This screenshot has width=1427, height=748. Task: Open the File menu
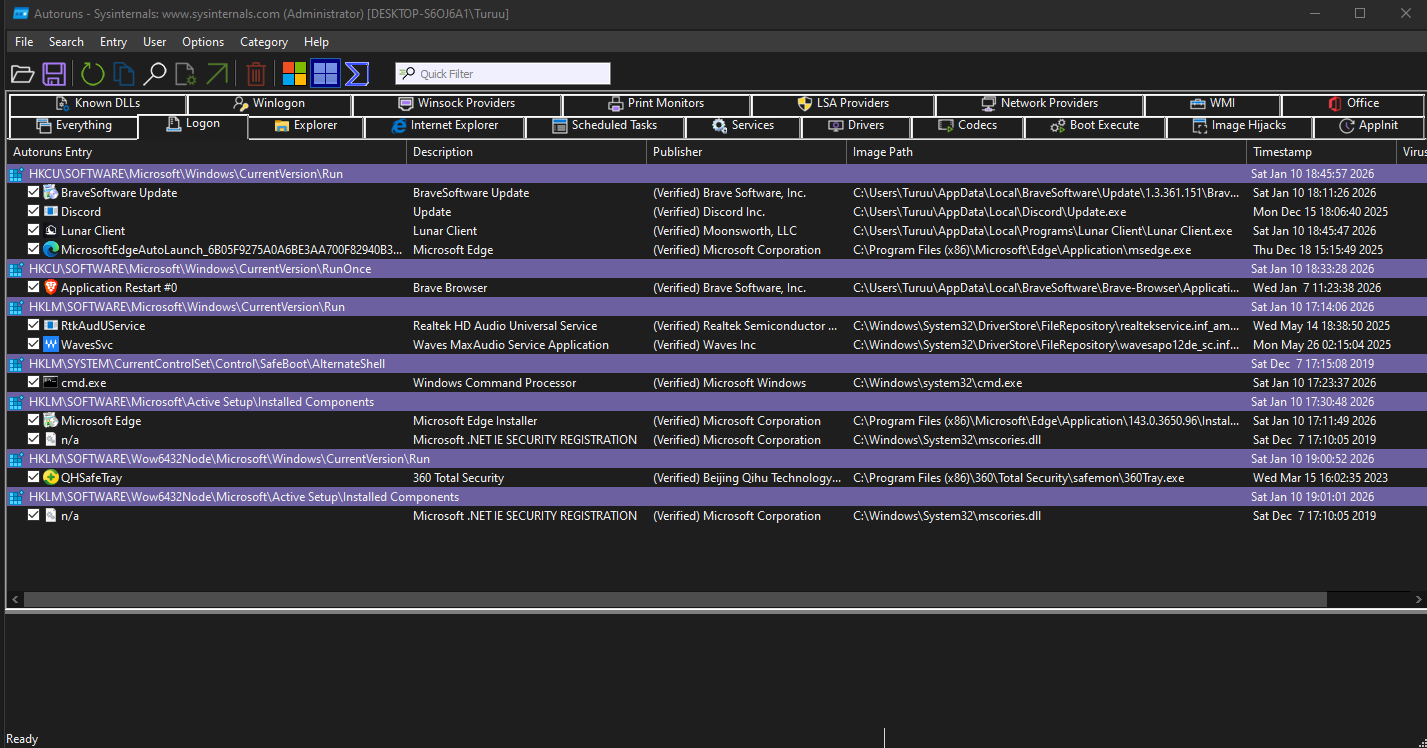tap(24, 42)
